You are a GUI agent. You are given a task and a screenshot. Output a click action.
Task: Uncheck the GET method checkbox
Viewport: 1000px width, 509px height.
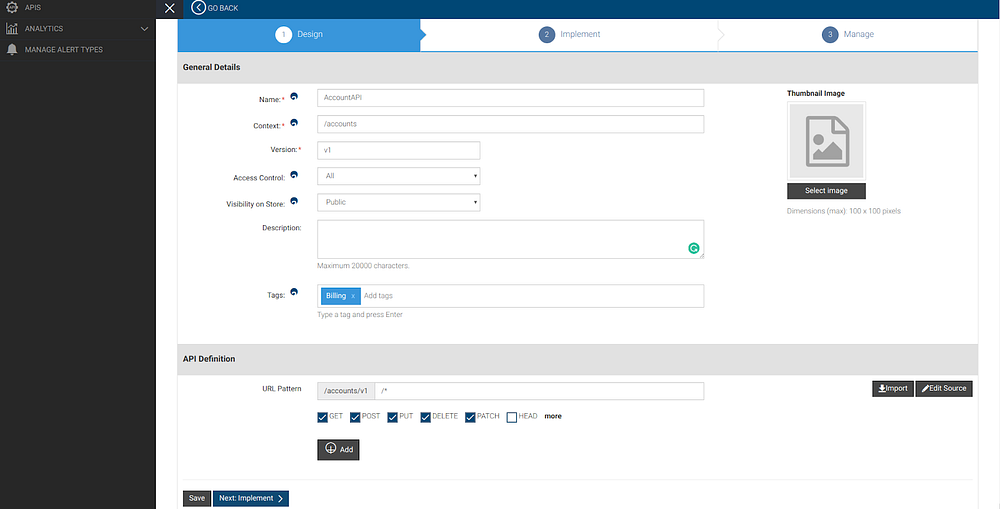[x=323, y=417]
